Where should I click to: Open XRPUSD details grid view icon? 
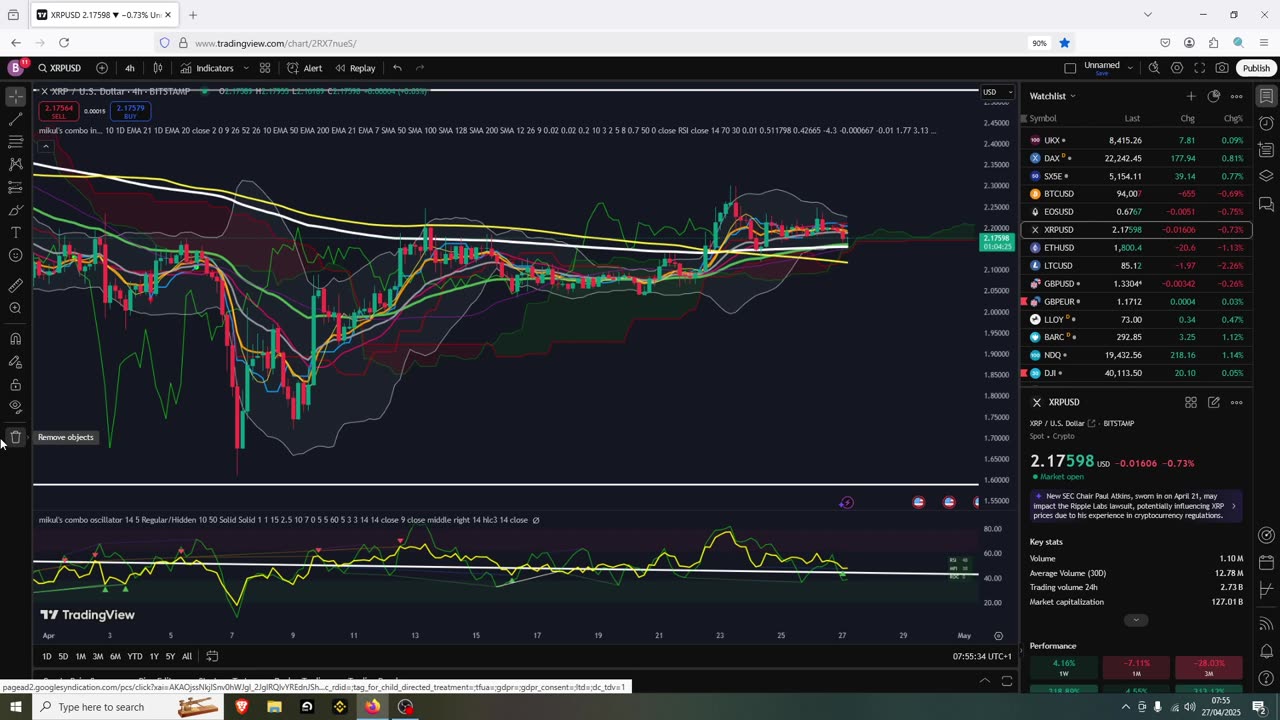1191,402
